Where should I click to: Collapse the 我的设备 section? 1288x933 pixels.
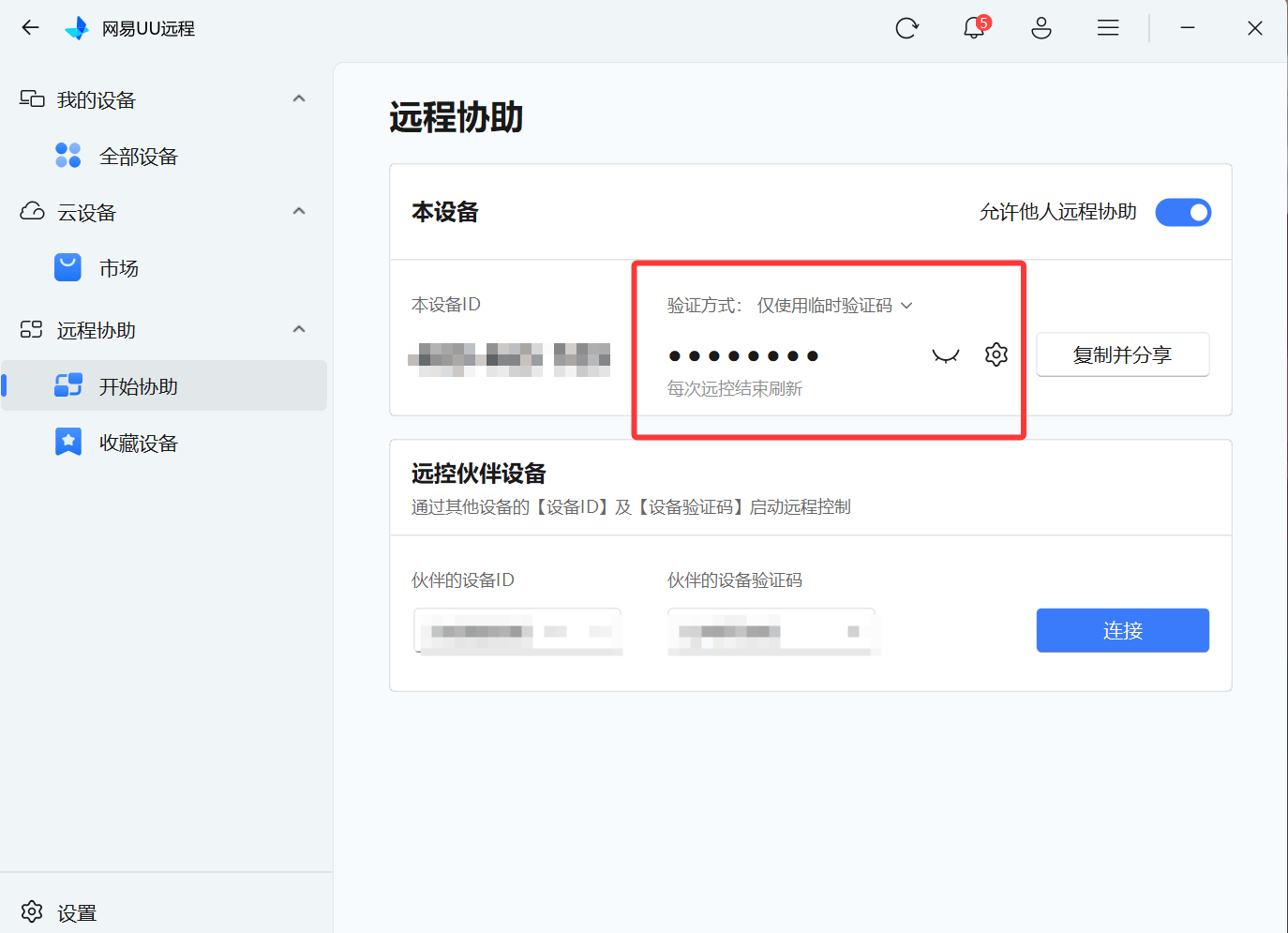tap(299, 99)
